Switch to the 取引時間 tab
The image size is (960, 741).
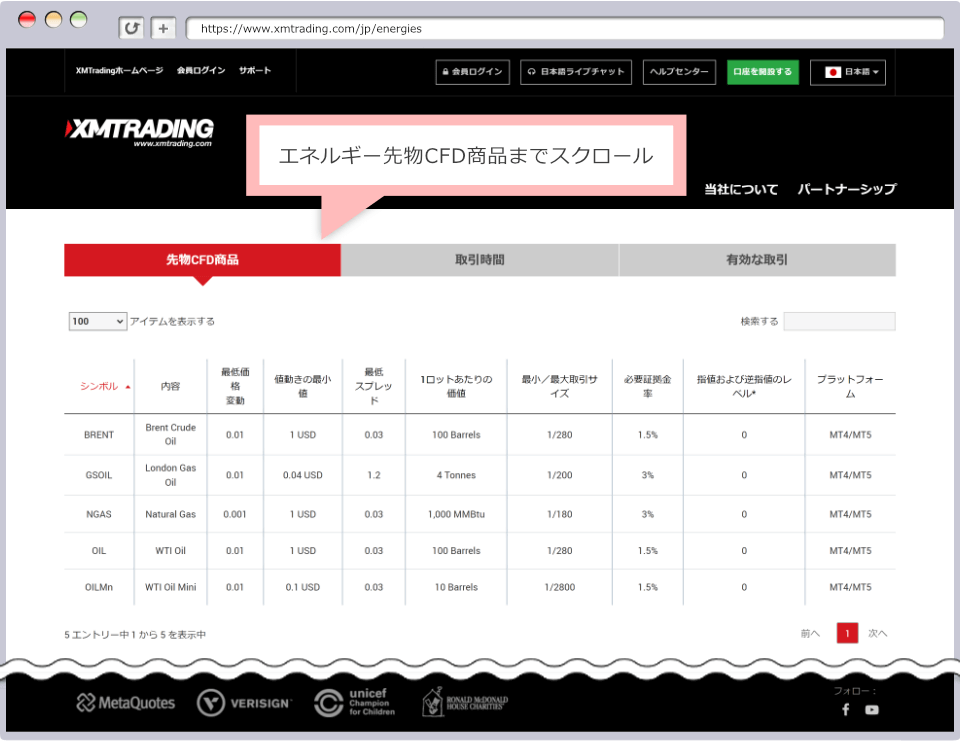coord(479,260)
